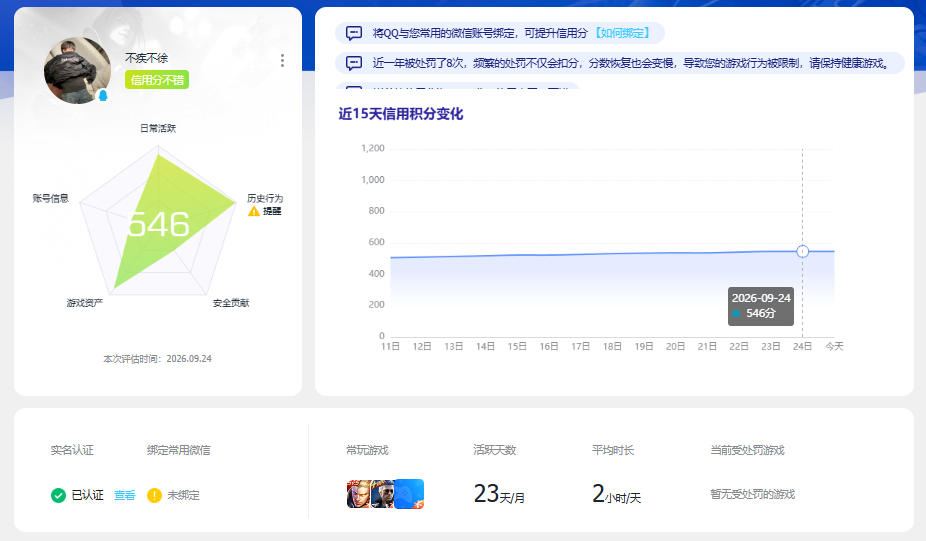Click the 如何绑定 link
926x541 pixels.
point(622,33)
